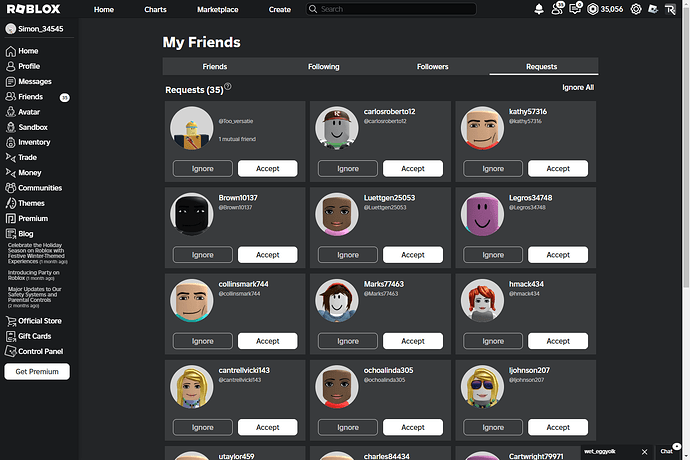This screenshot has height=460, width=690.
Task: Open Brown10137 avatar thumbnail
Action: click(192, 214)
